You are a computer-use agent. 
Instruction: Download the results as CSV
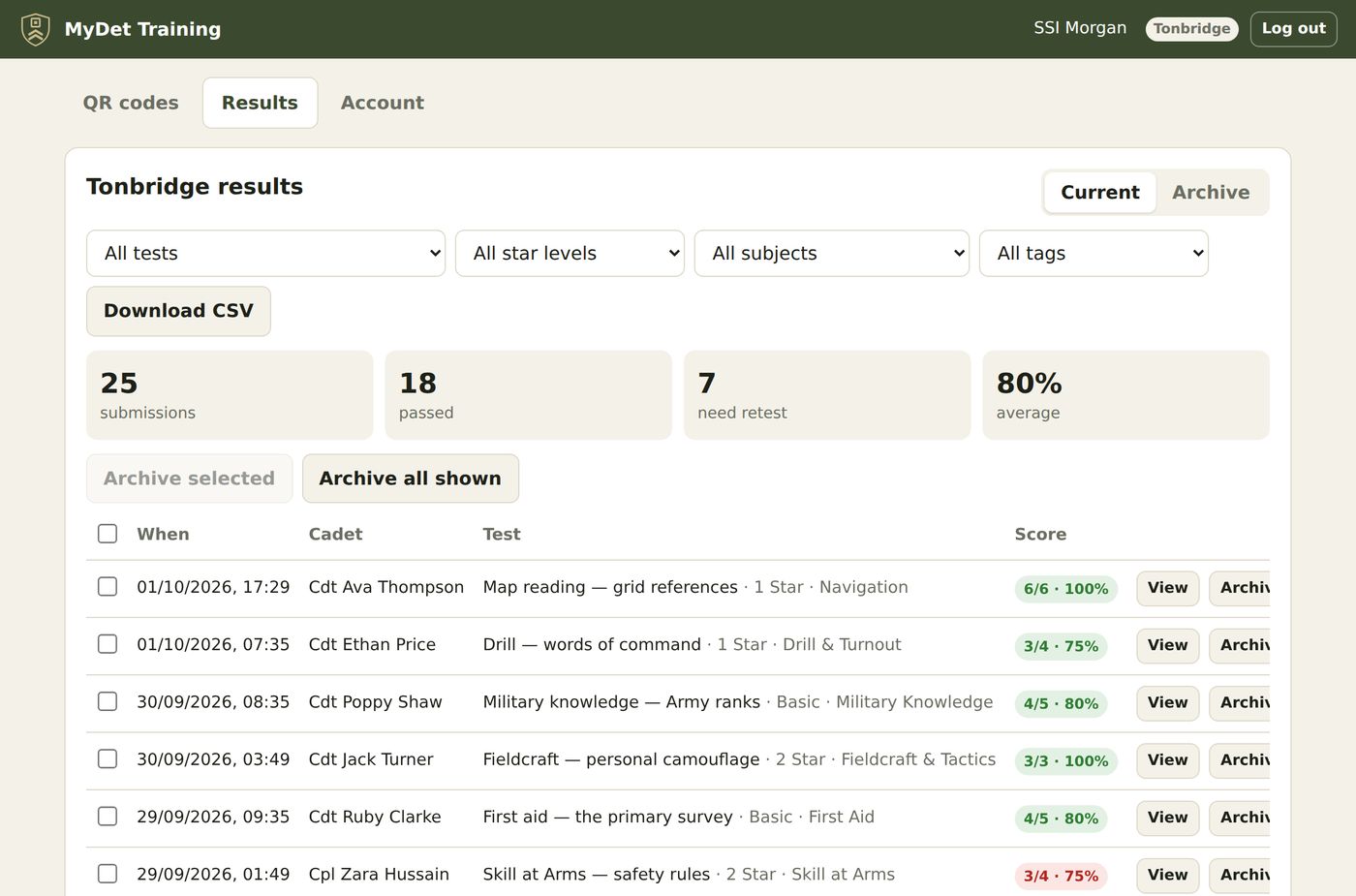(178, 311)
